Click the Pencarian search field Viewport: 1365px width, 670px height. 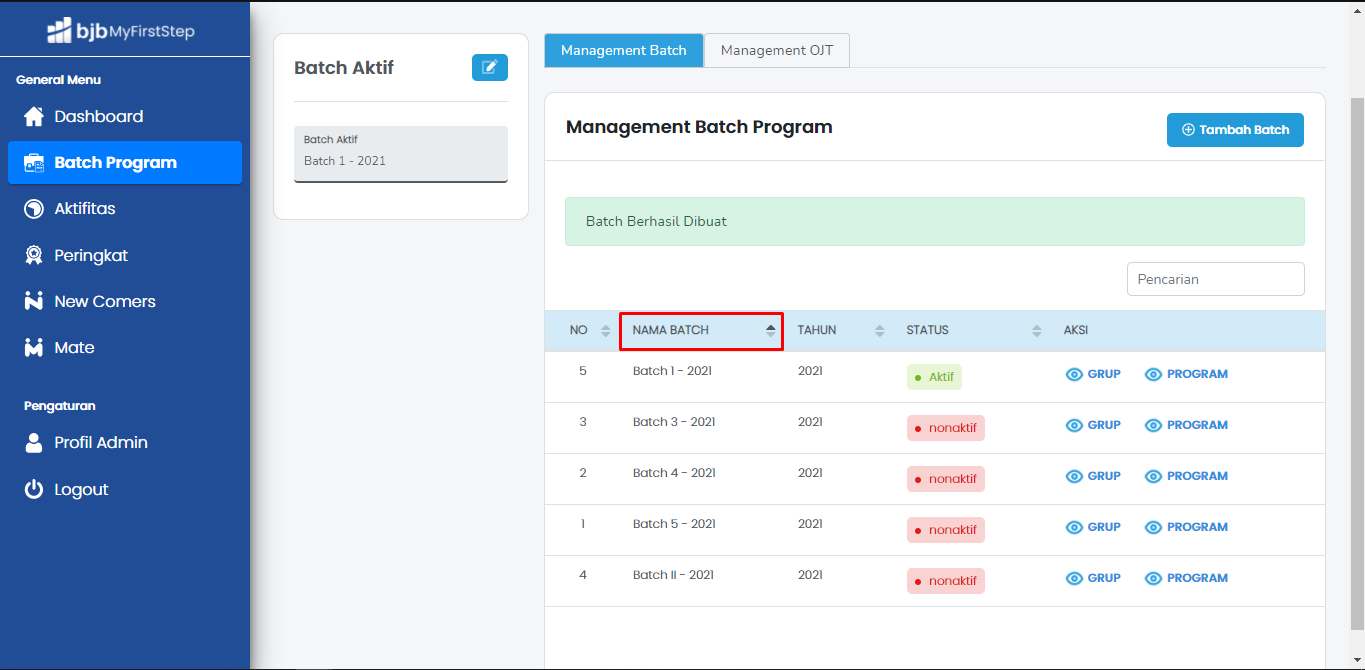click(x=1215, y=279)
